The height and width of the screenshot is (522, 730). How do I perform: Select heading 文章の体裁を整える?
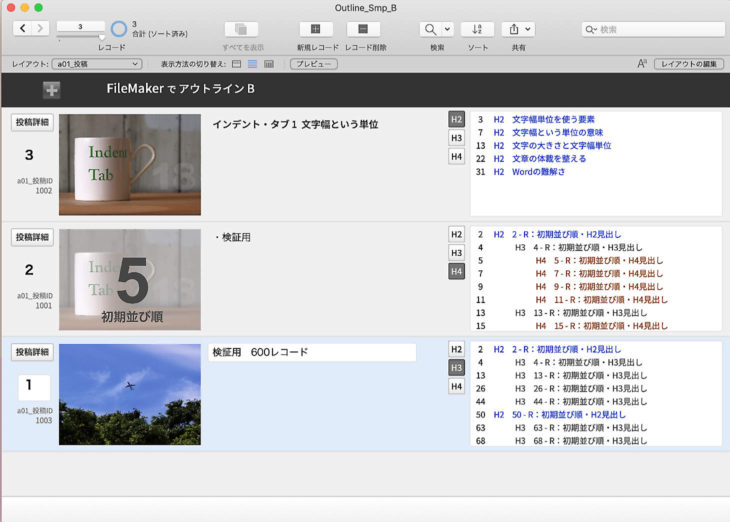point(549,158)
